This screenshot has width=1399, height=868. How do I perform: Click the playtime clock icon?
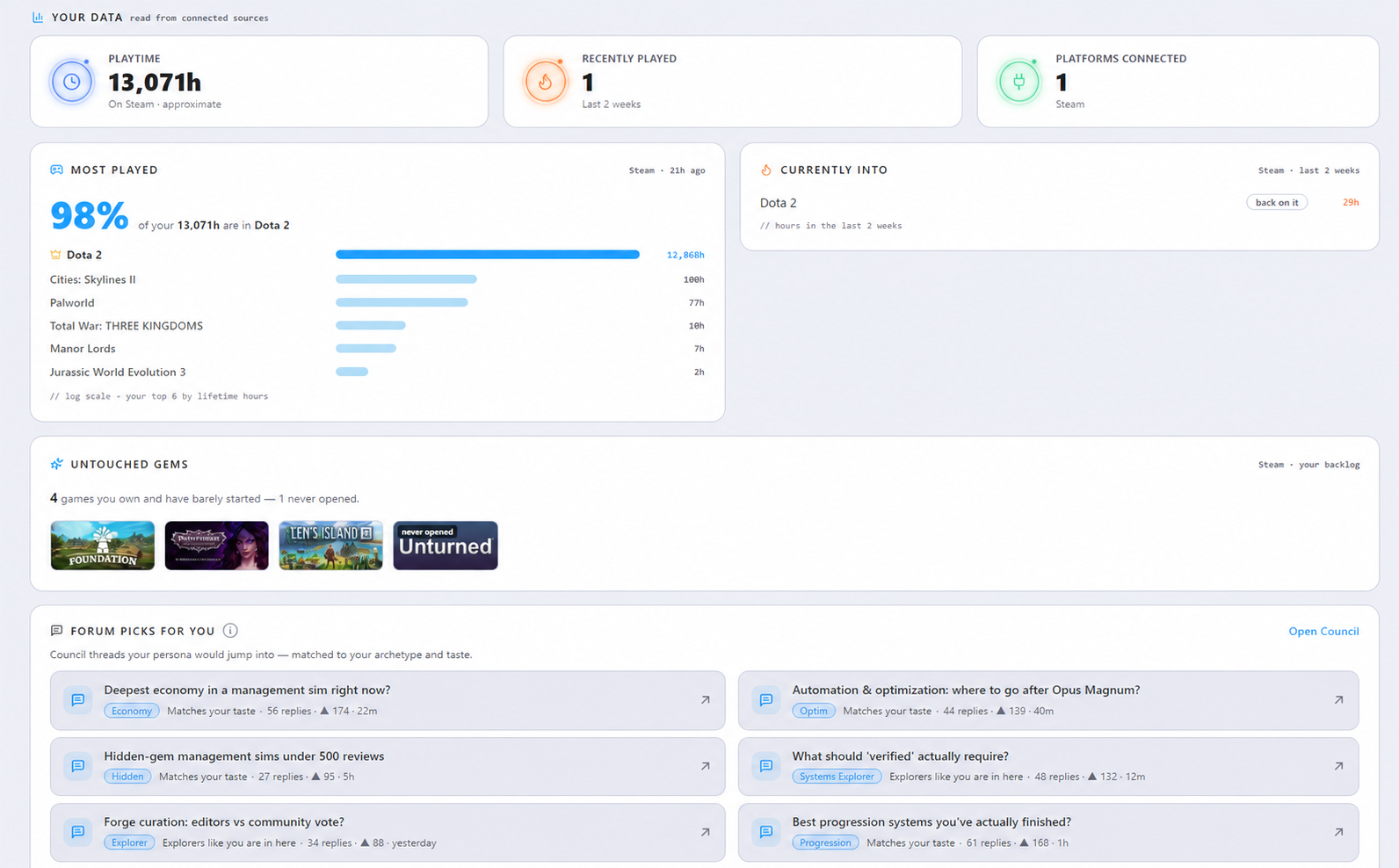pos(72,82)
